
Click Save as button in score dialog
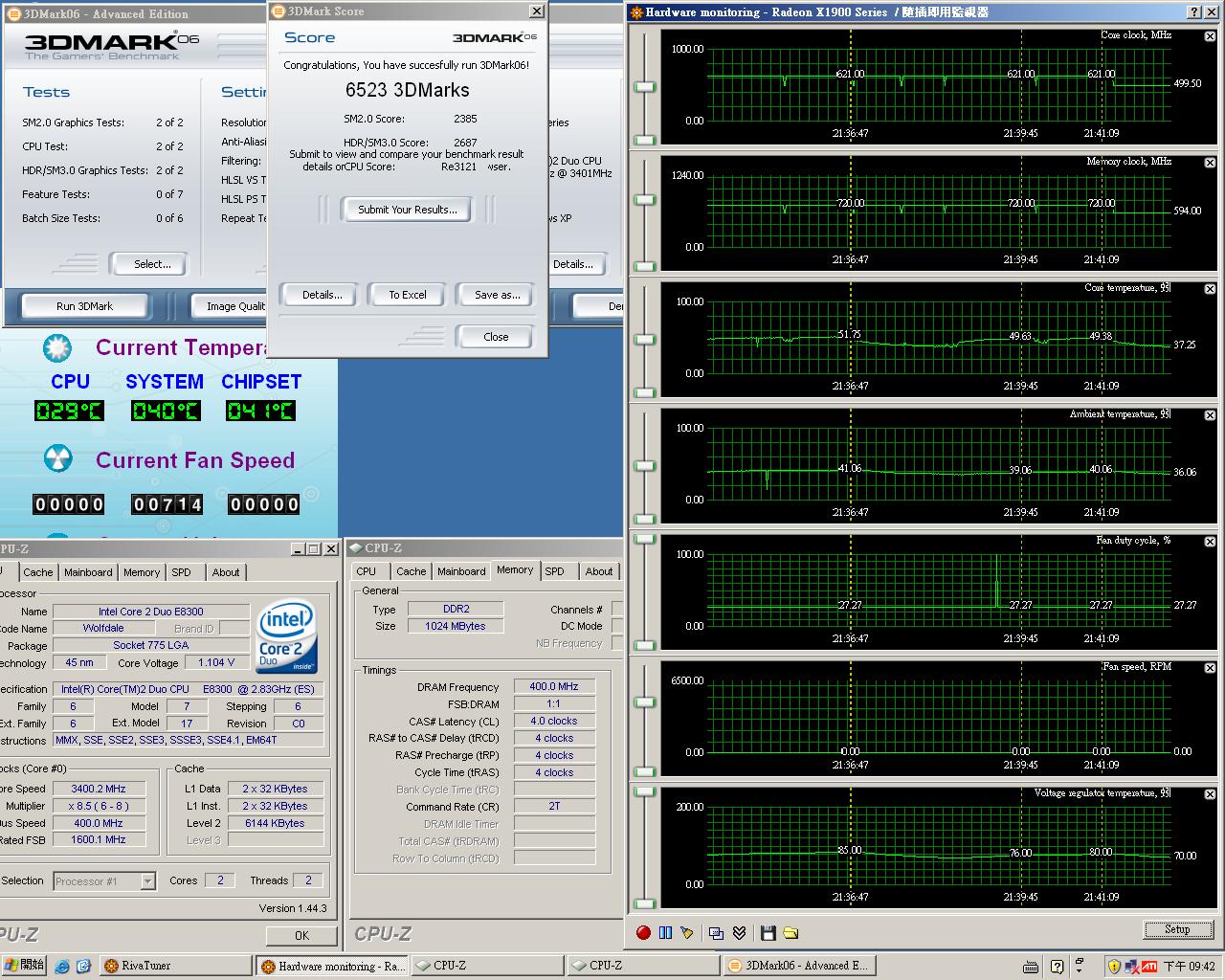(497, 295)
